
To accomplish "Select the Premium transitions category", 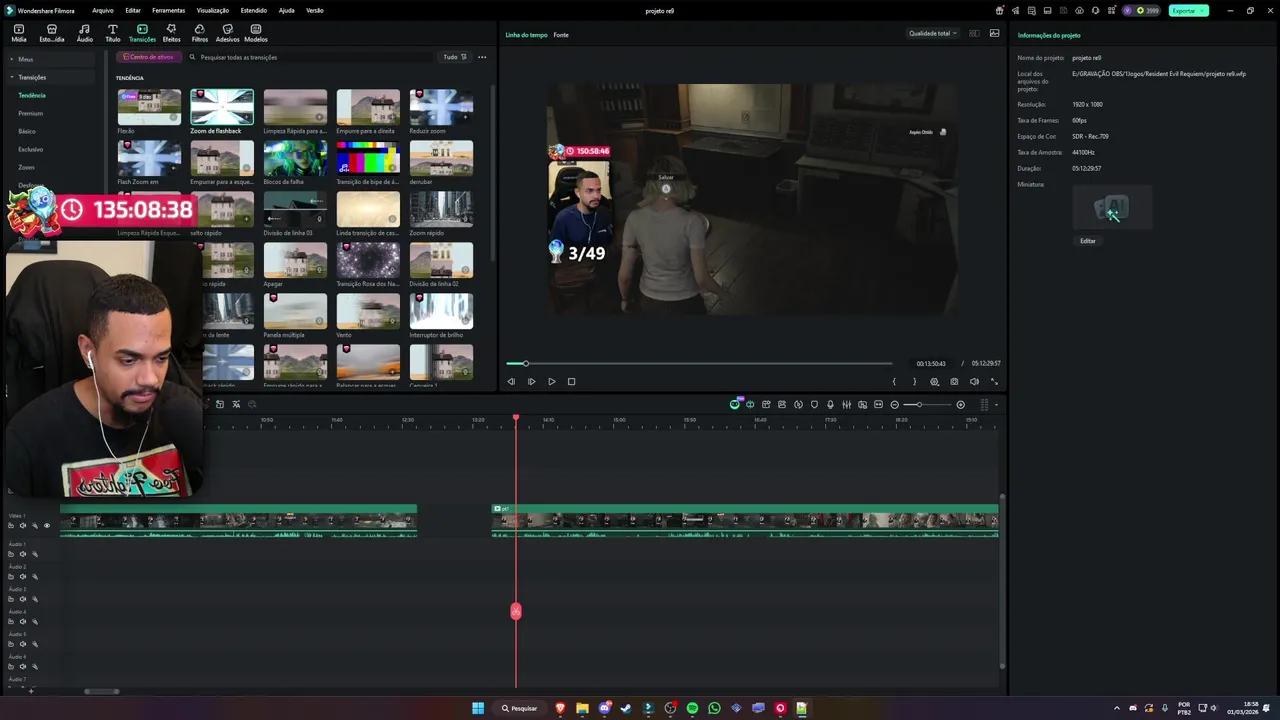I will [x=30, y=113].
